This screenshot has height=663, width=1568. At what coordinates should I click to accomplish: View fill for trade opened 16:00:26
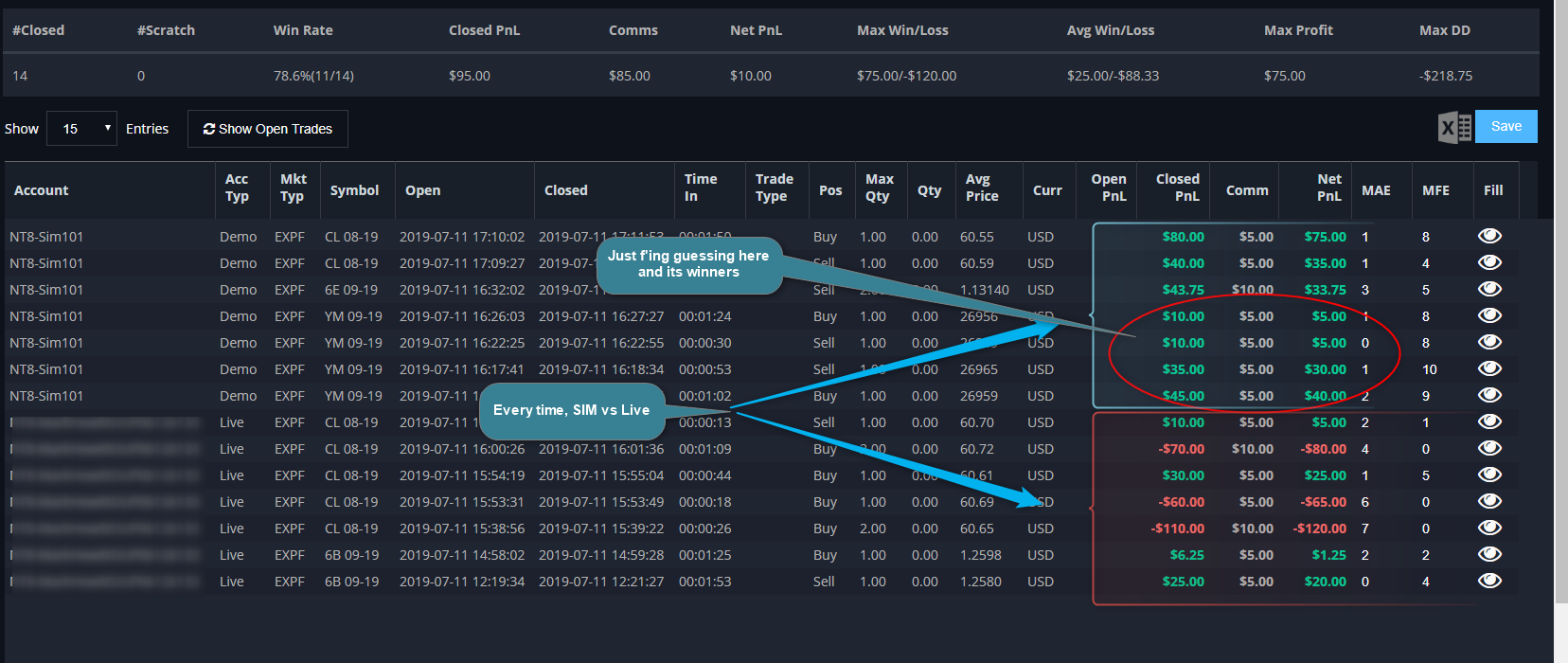[1489, 448]
